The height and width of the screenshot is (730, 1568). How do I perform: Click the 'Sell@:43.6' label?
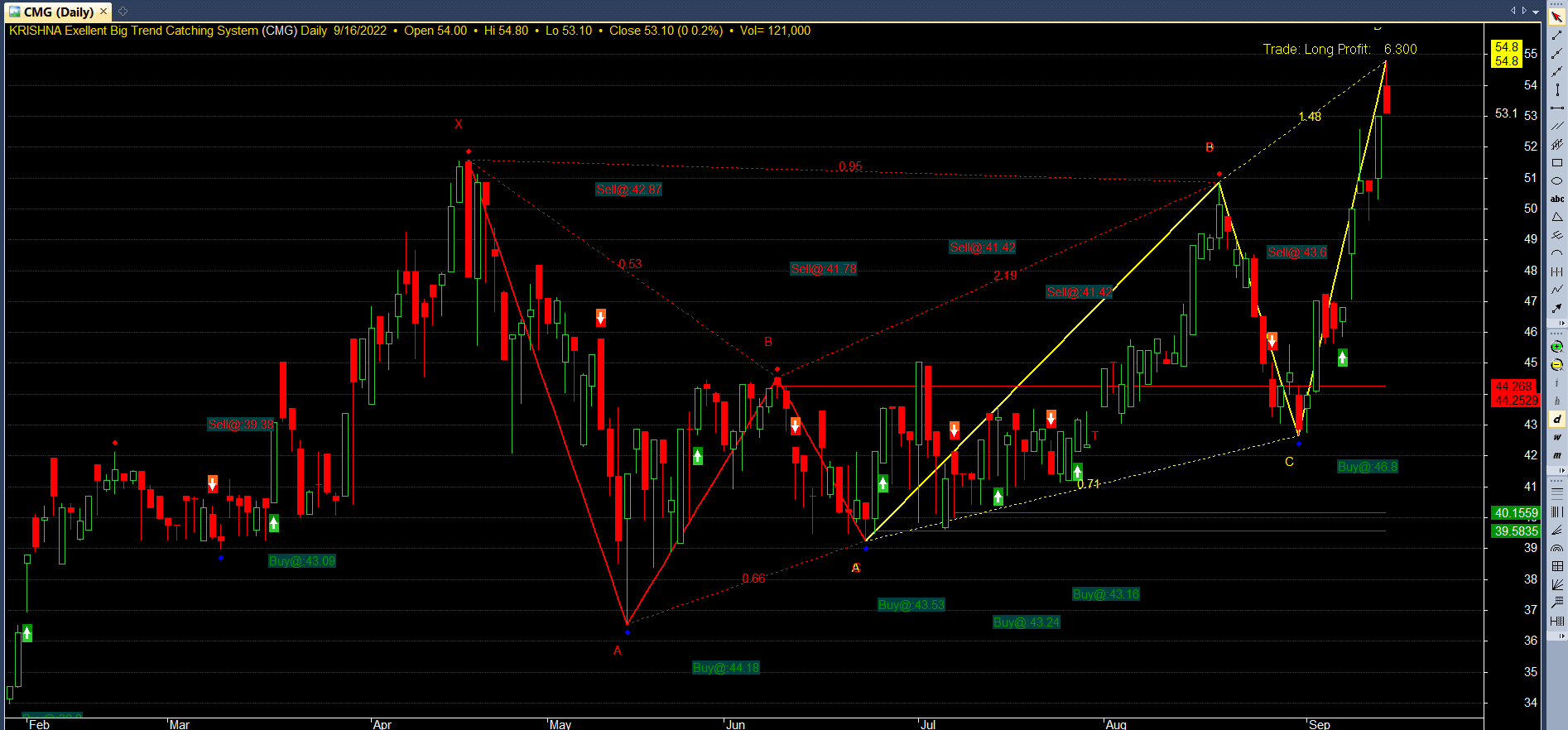1297,252
